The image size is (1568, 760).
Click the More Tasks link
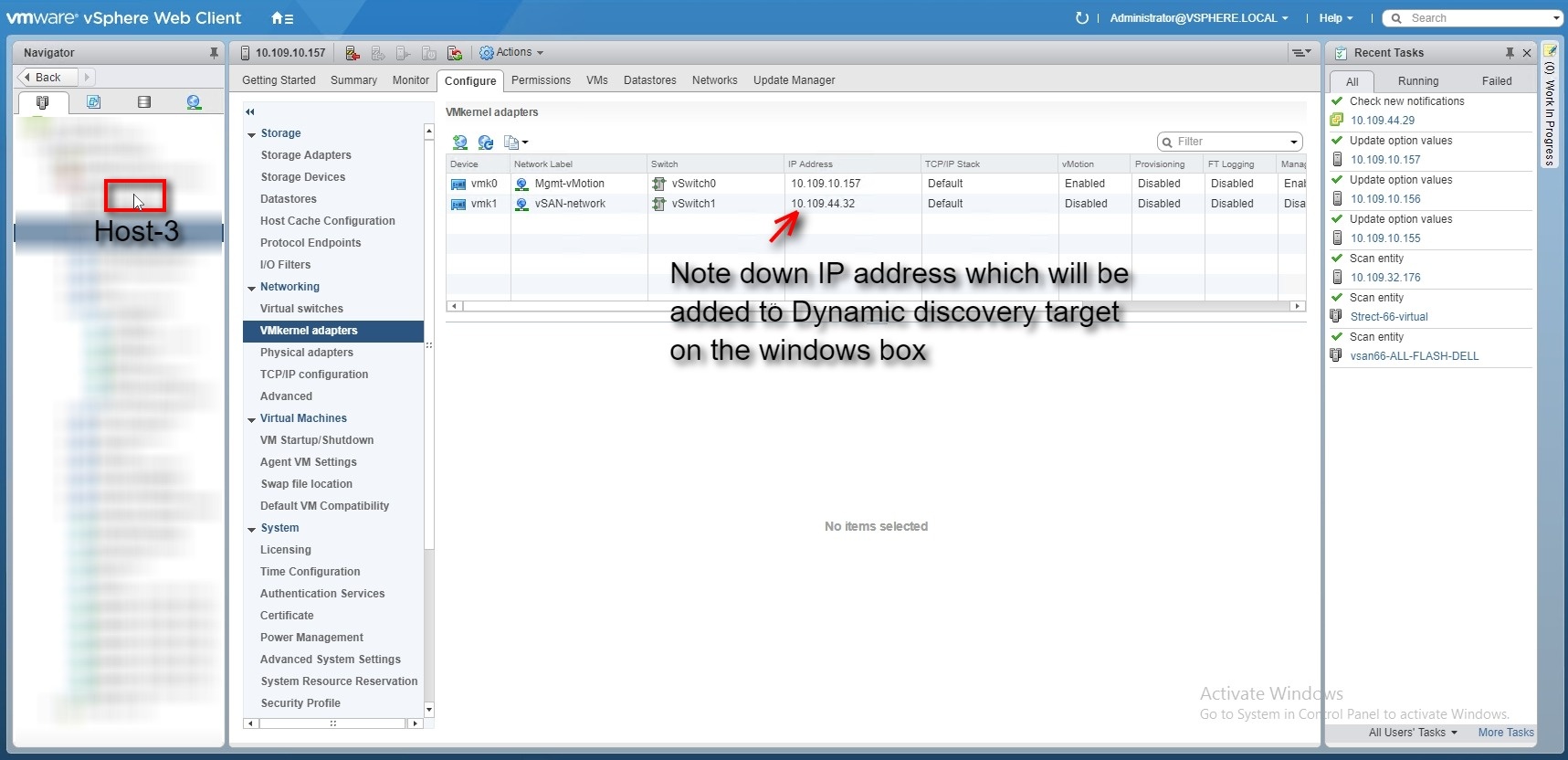1505,733
